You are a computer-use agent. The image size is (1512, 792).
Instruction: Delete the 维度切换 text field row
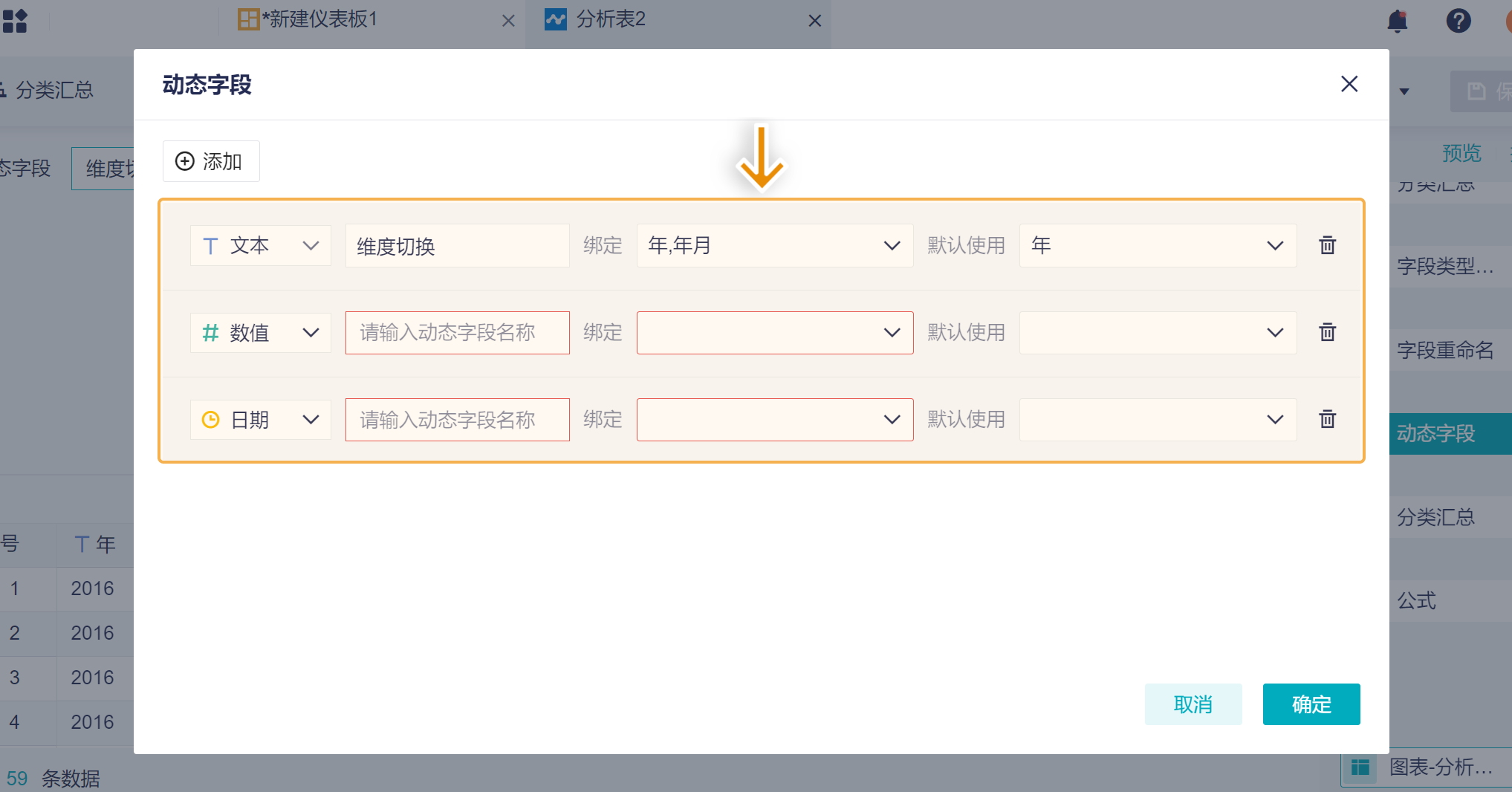[x=1327, y=245]
